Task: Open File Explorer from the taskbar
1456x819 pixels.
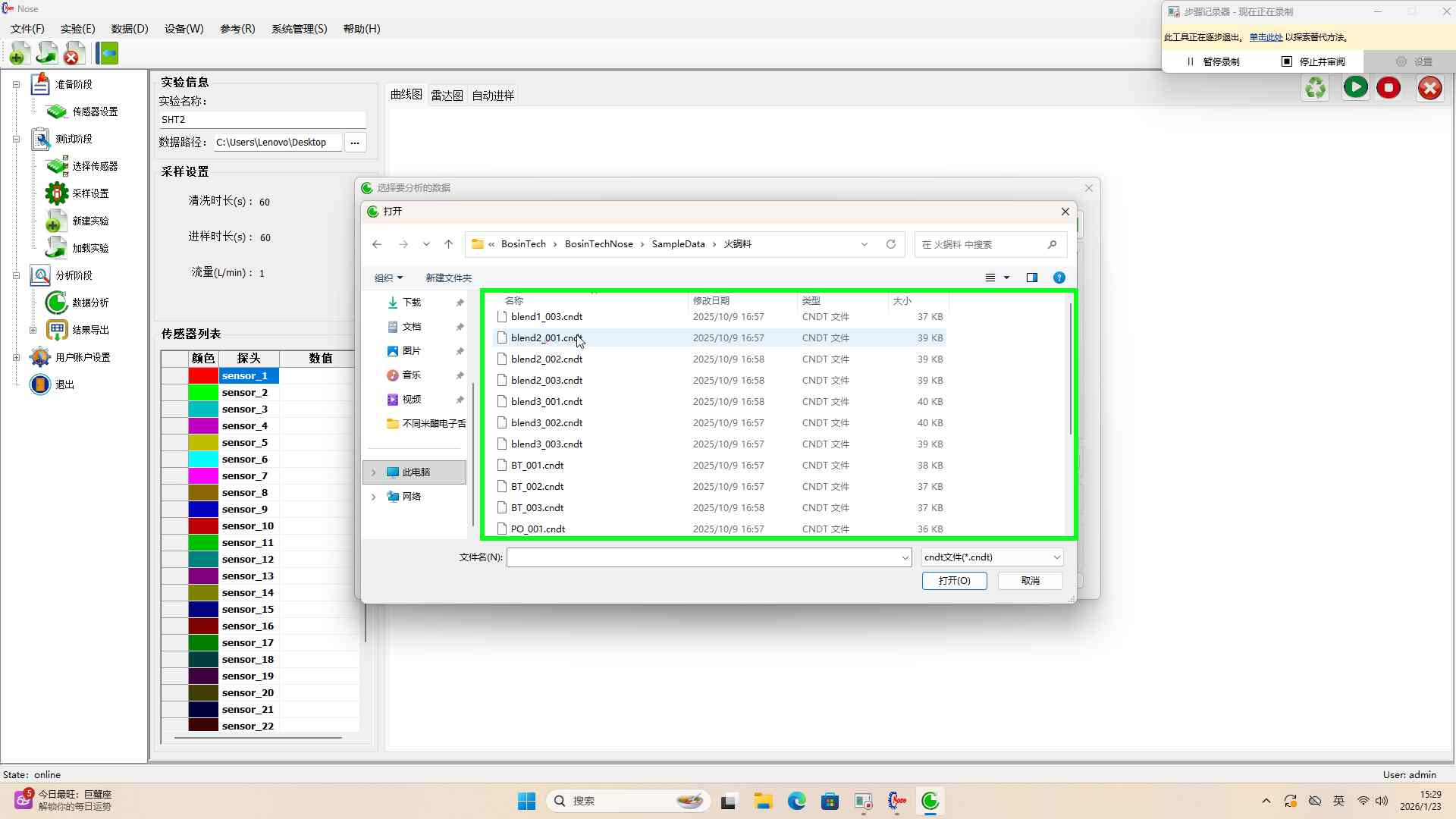Action: pos(763,801)
